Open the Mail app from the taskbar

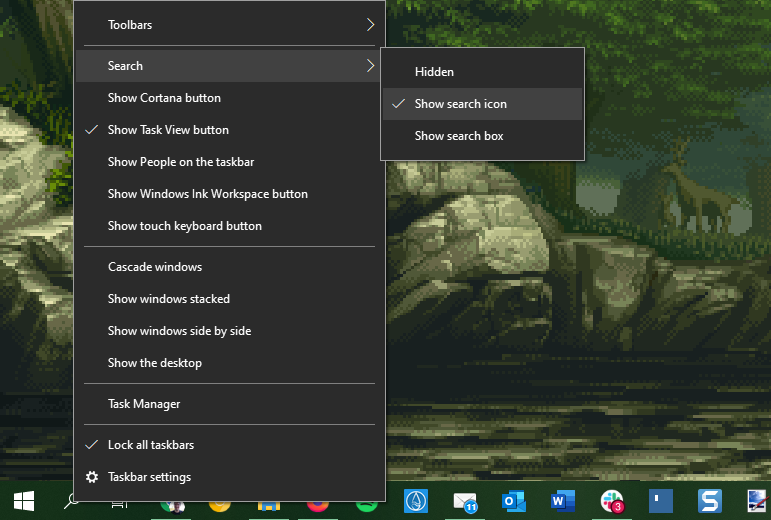pyautogui.click(x=465, y=500)
